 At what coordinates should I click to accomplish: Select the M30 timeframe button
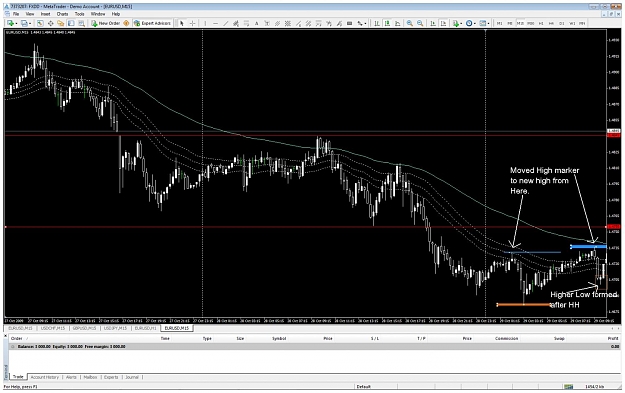(x=530, y=24)
